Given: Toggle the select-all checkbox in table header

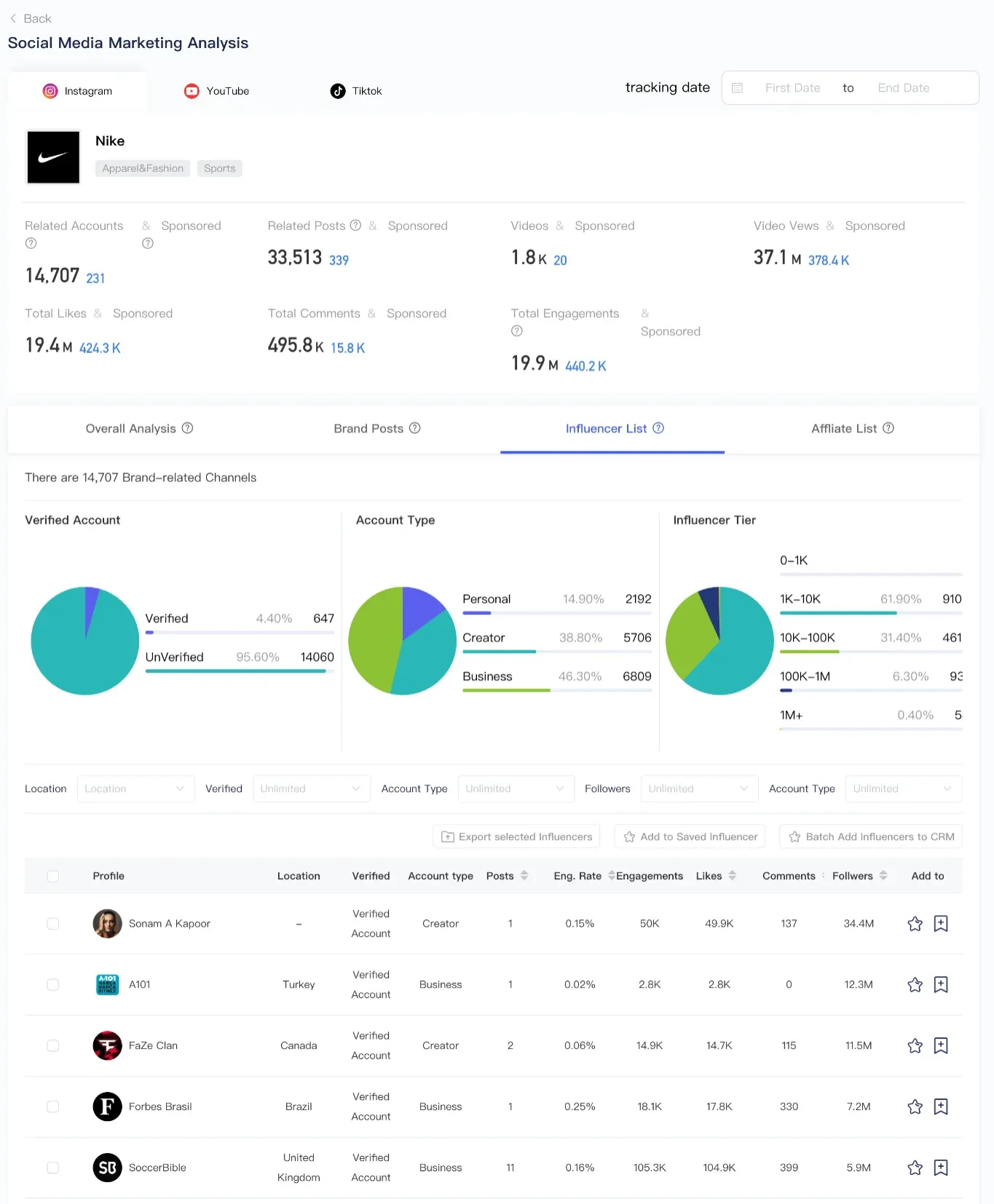Looking at the screenshot, I should [53, 876].
